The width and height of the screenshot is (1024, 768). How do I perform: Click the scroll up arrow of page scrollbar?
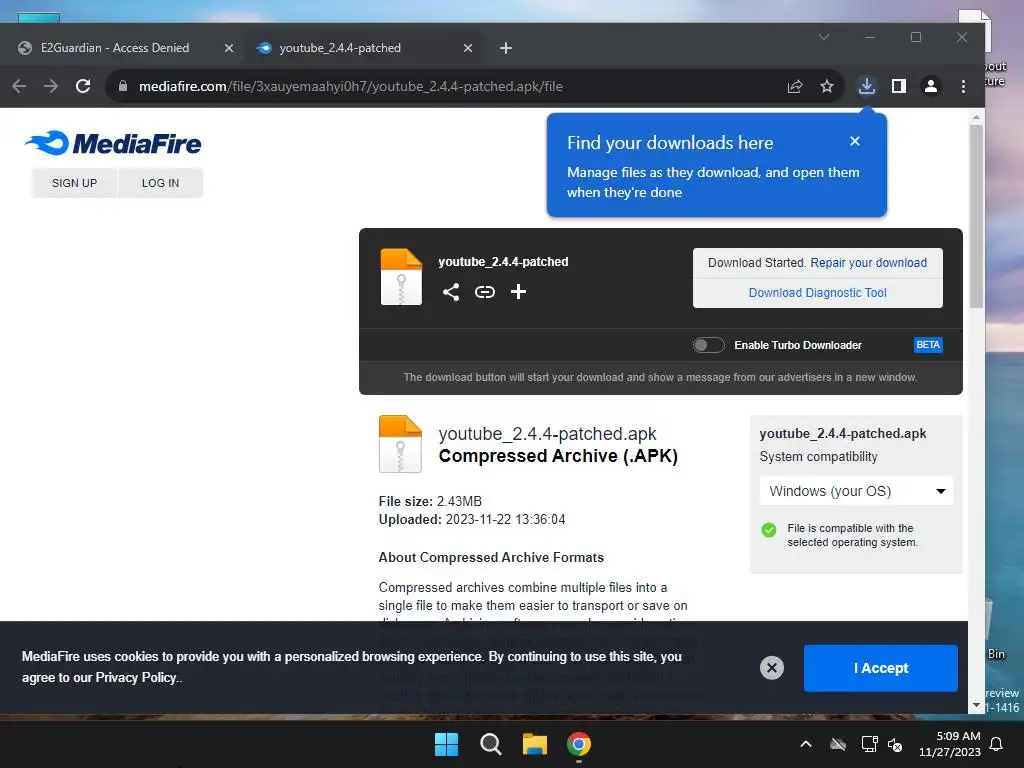(x=976, y=118)
